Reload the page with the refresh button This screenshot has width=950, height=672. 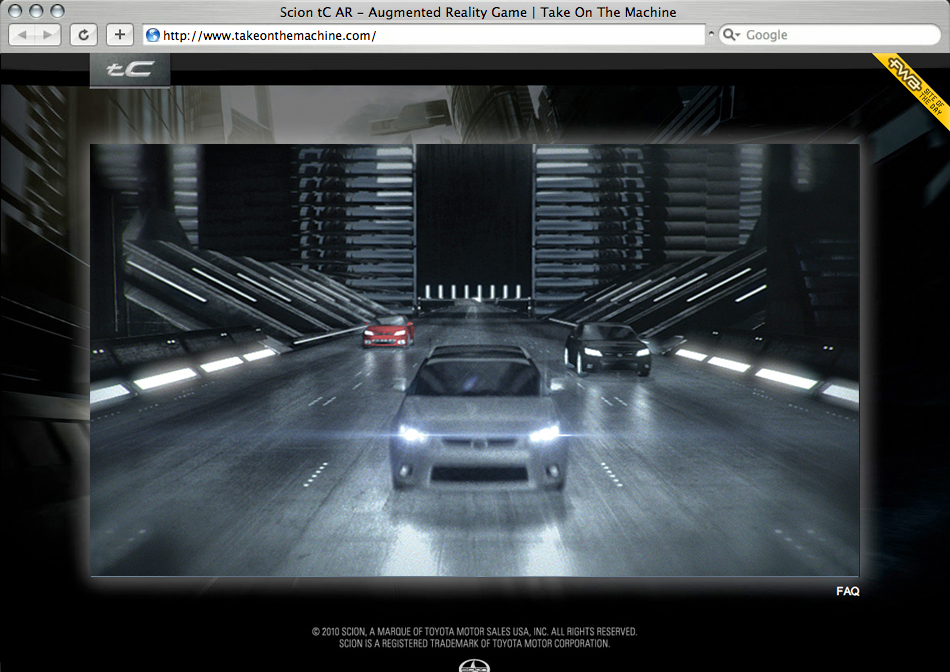coord(83,35)
